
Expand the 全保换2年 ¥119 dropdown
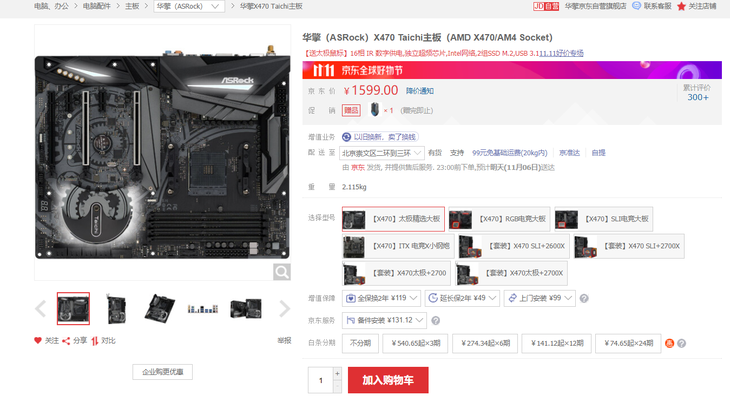pos(382,298)
